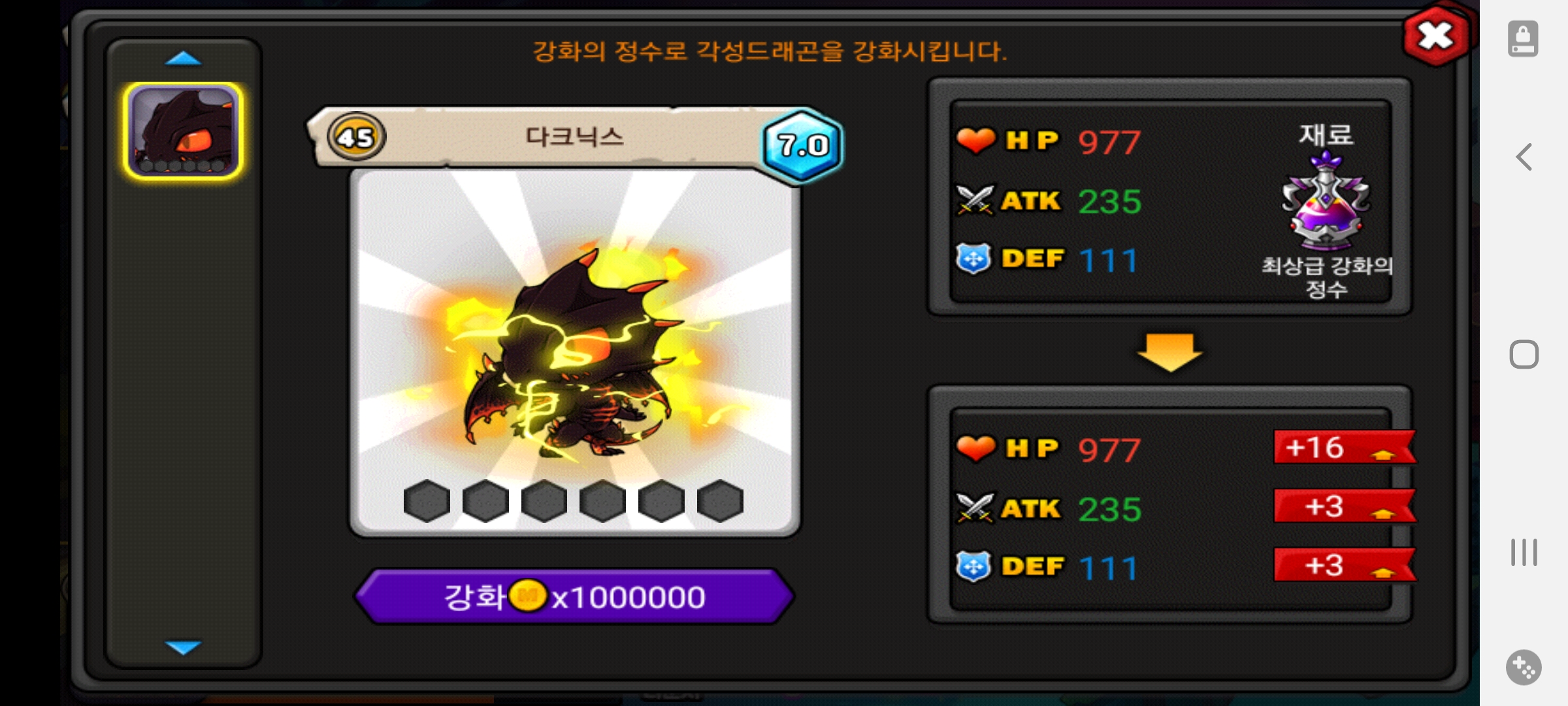Close the enhancement dialog with red X
Image resolution: width=1568 pixels, height=706 pixels.
[x=1435, y=36]
